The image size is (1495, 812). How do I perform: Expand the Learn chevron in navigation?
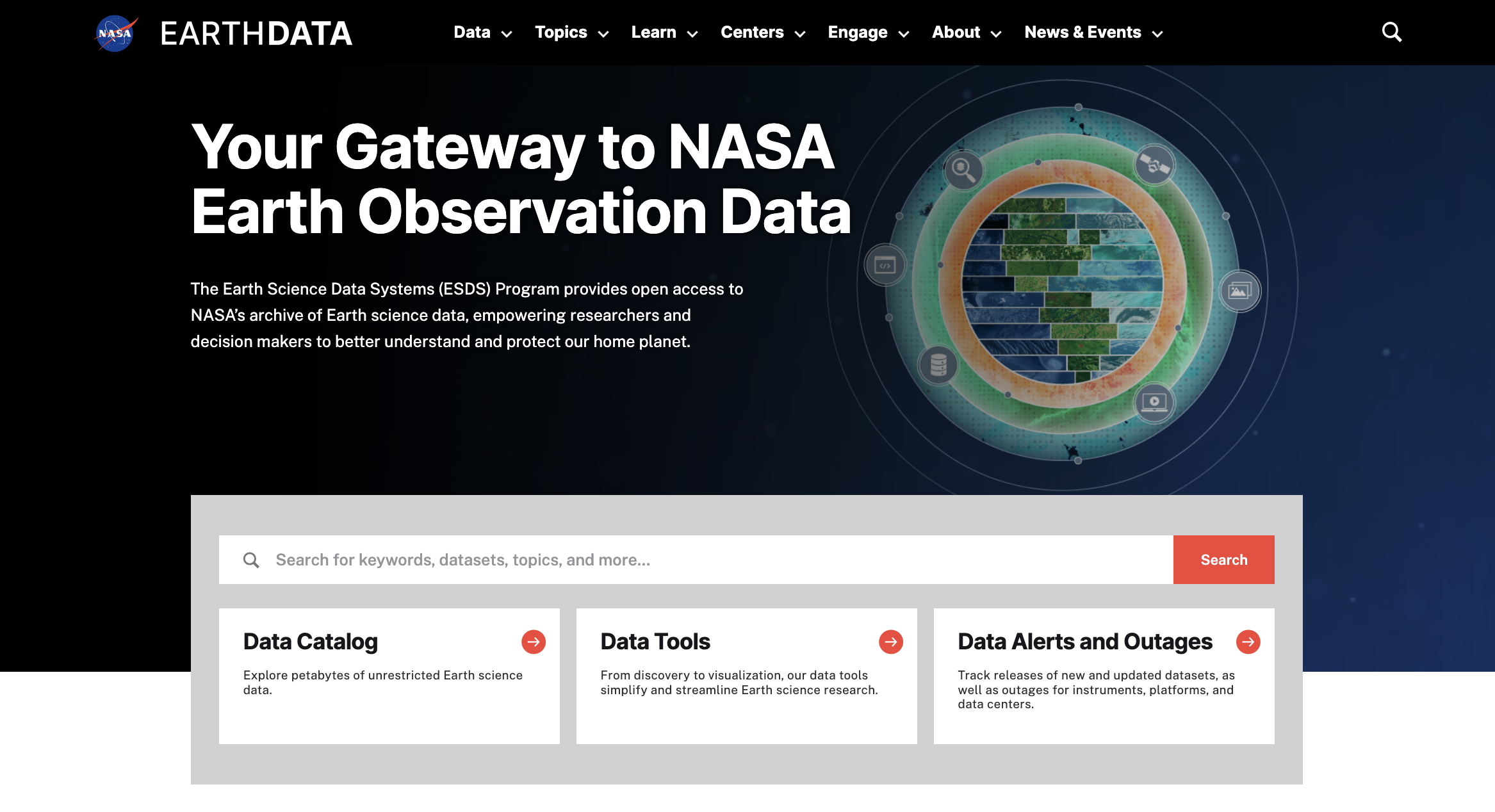coord(692,34)
